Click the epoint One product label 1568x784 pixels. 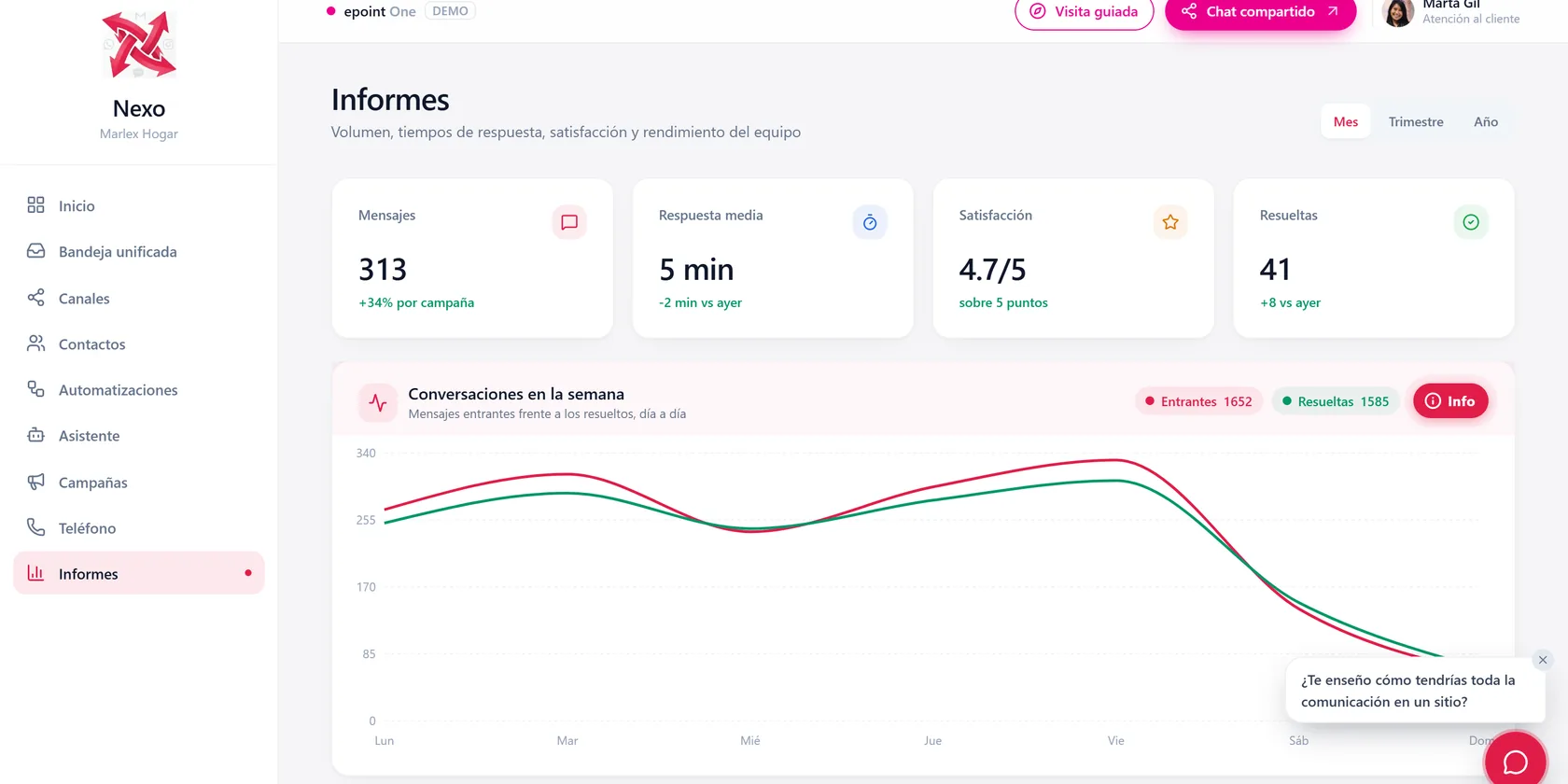pos(380,11)
